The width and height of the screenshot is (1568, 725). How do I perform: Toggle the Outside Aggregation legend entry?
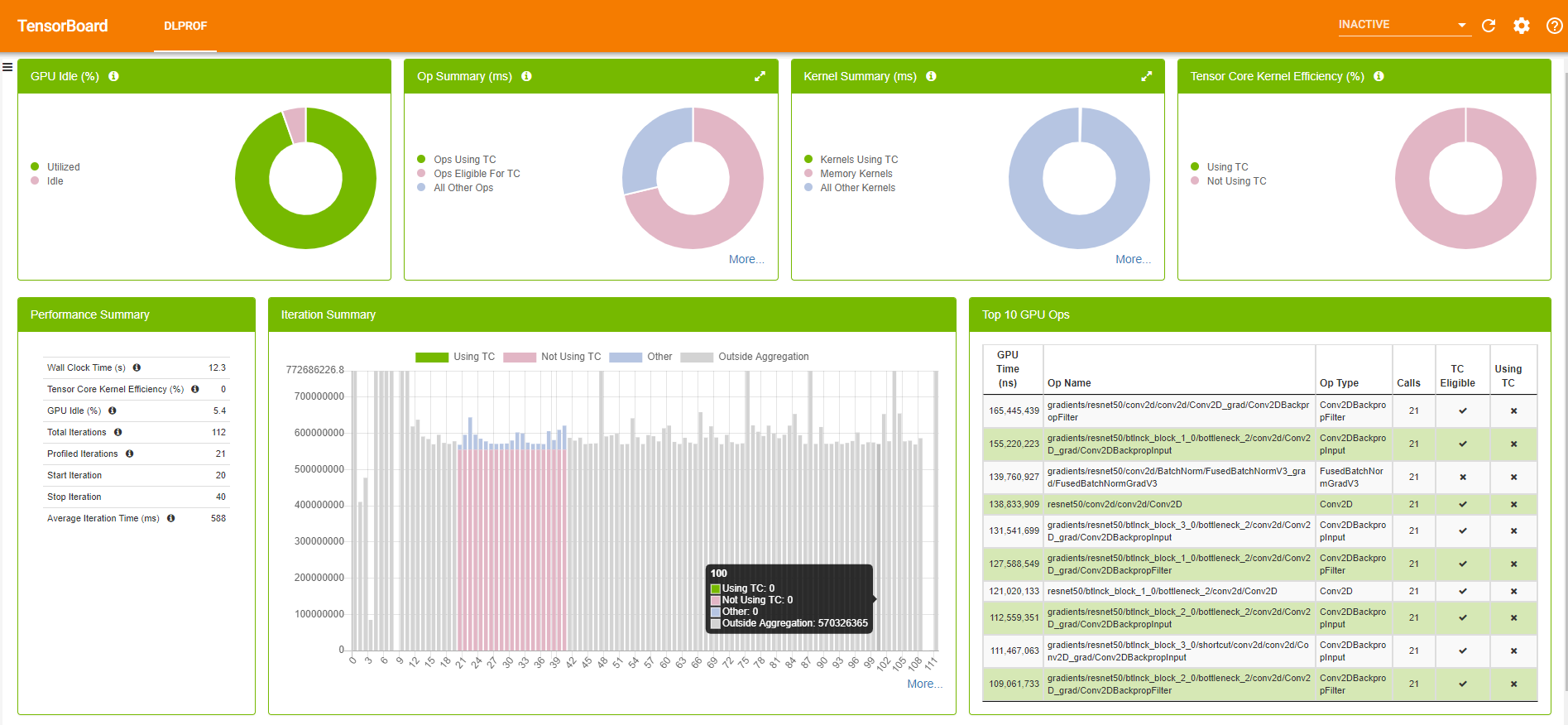point(745,357)
